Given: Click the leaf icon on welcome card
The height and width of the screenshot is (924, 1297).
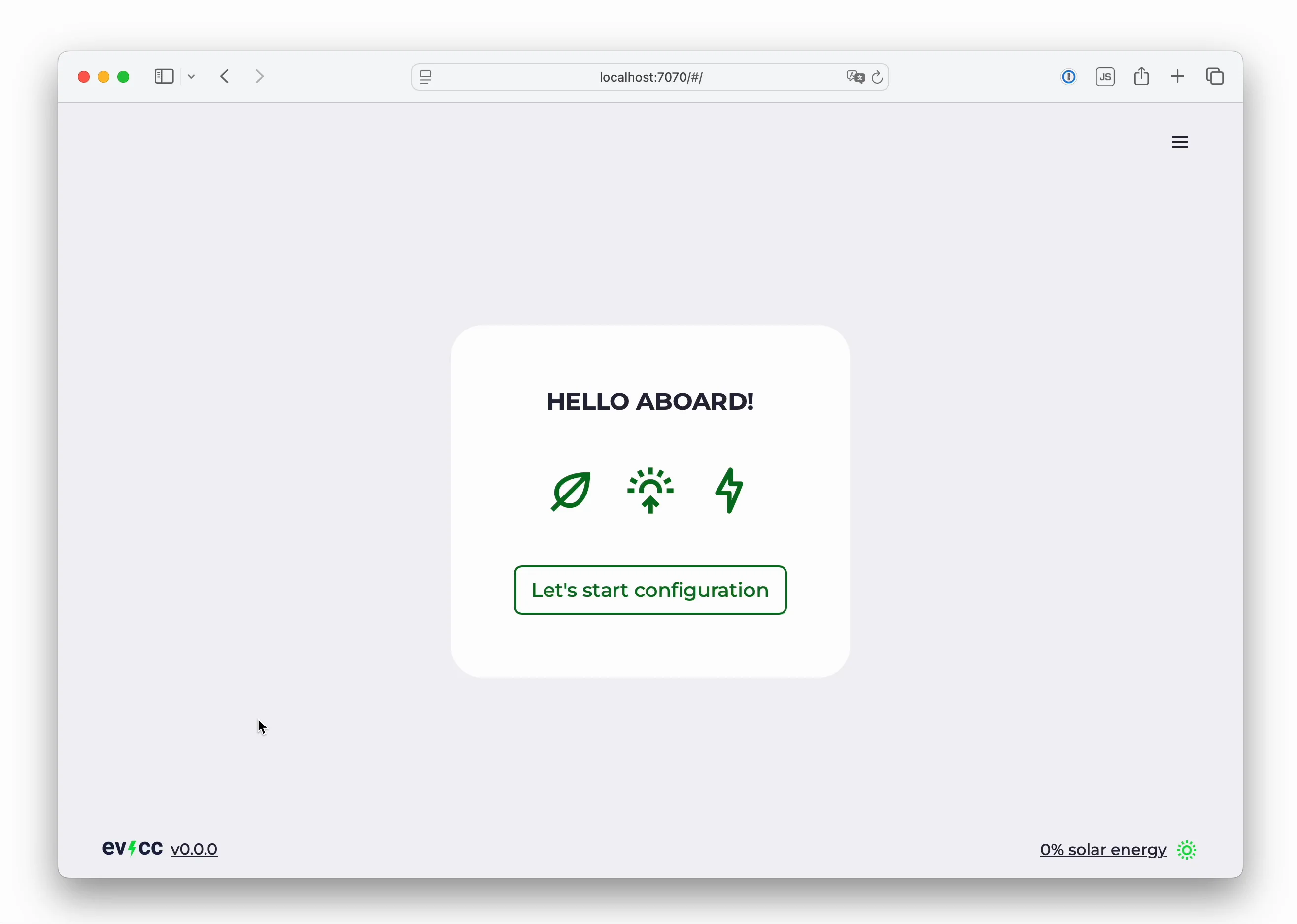Looking at the screenshot, I should [x=571, y=491].
